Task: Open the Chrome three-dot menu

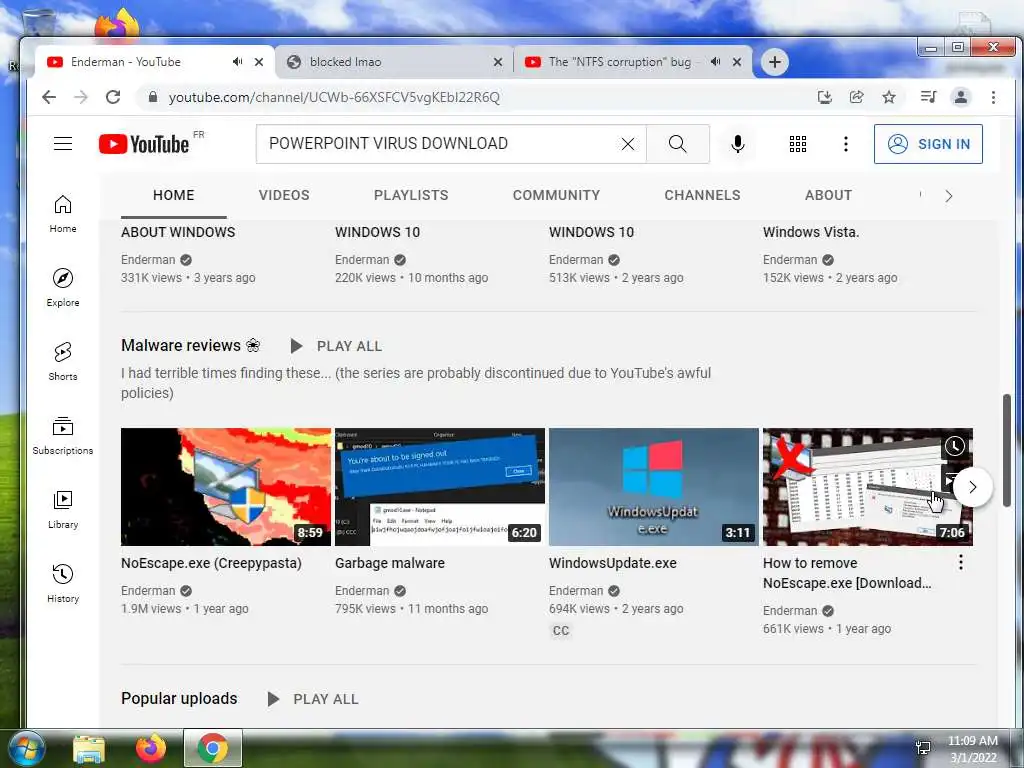Action: coord(993,97)
